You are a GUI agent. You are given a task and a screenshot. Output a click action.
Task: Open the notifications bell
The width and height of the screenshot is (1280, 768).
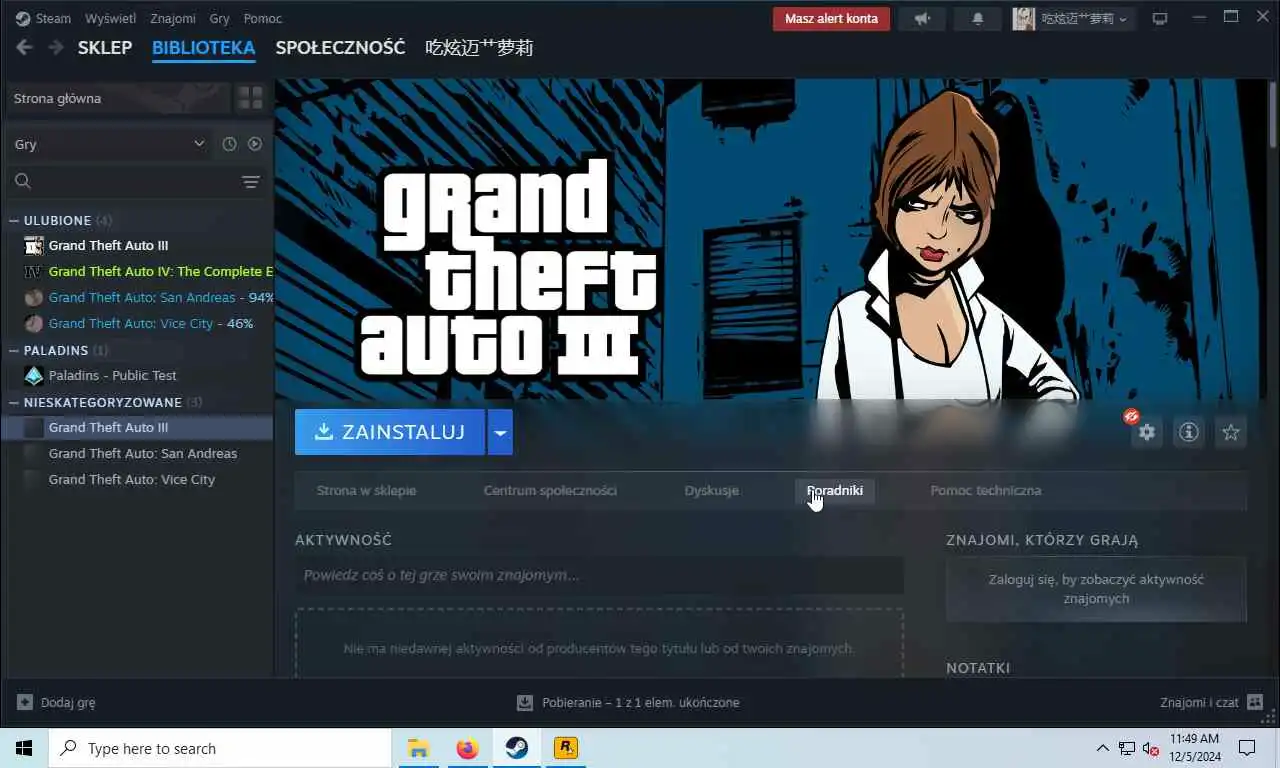978,18
